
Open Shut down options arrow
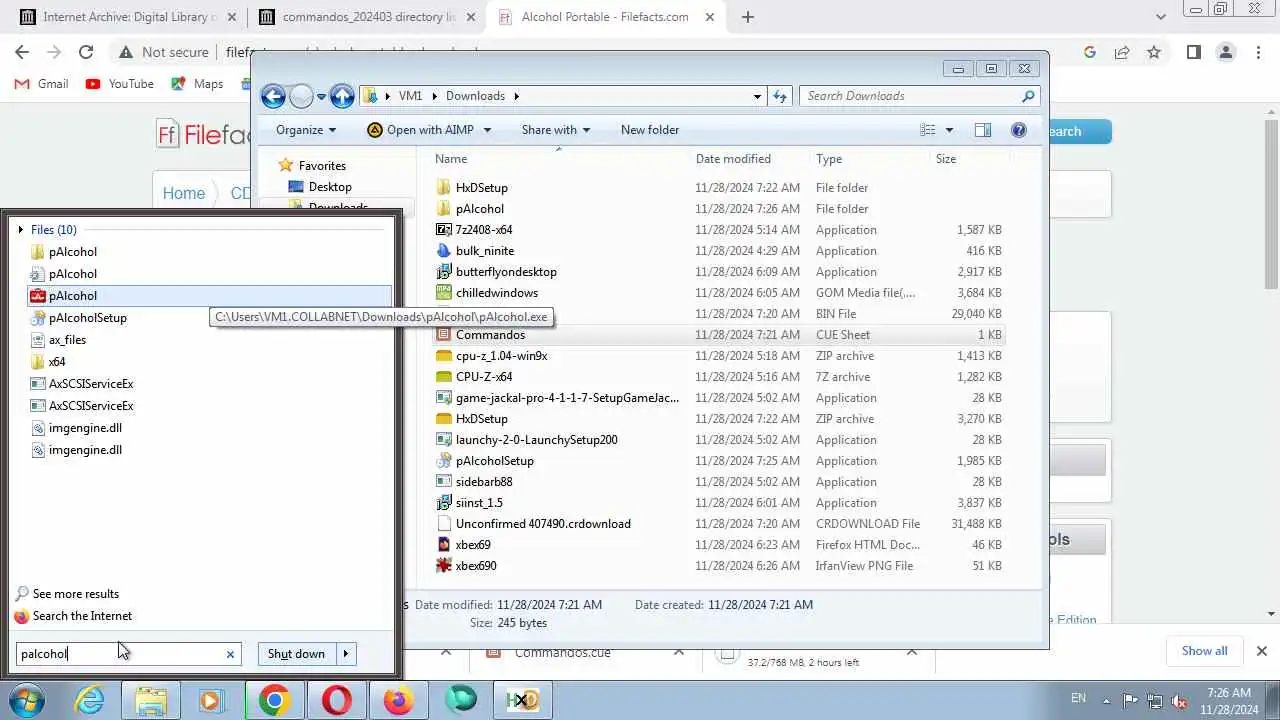coord(346,654)
